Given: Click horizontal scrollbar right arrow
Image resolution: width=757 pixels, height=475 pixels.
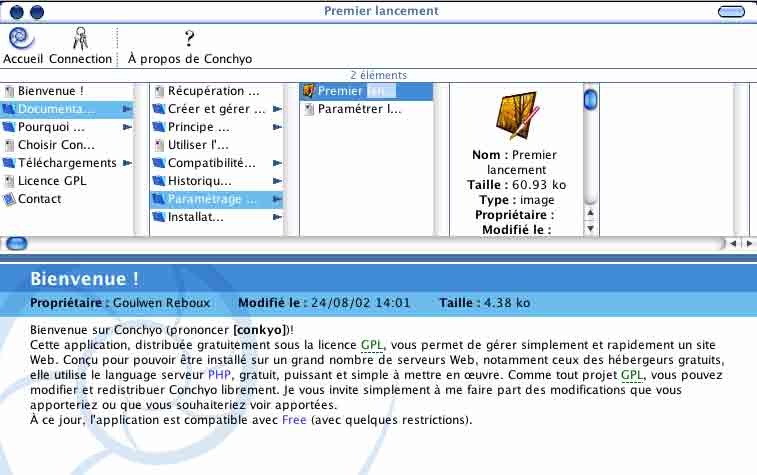Looking at the screenshot, I should pos(749,244).
